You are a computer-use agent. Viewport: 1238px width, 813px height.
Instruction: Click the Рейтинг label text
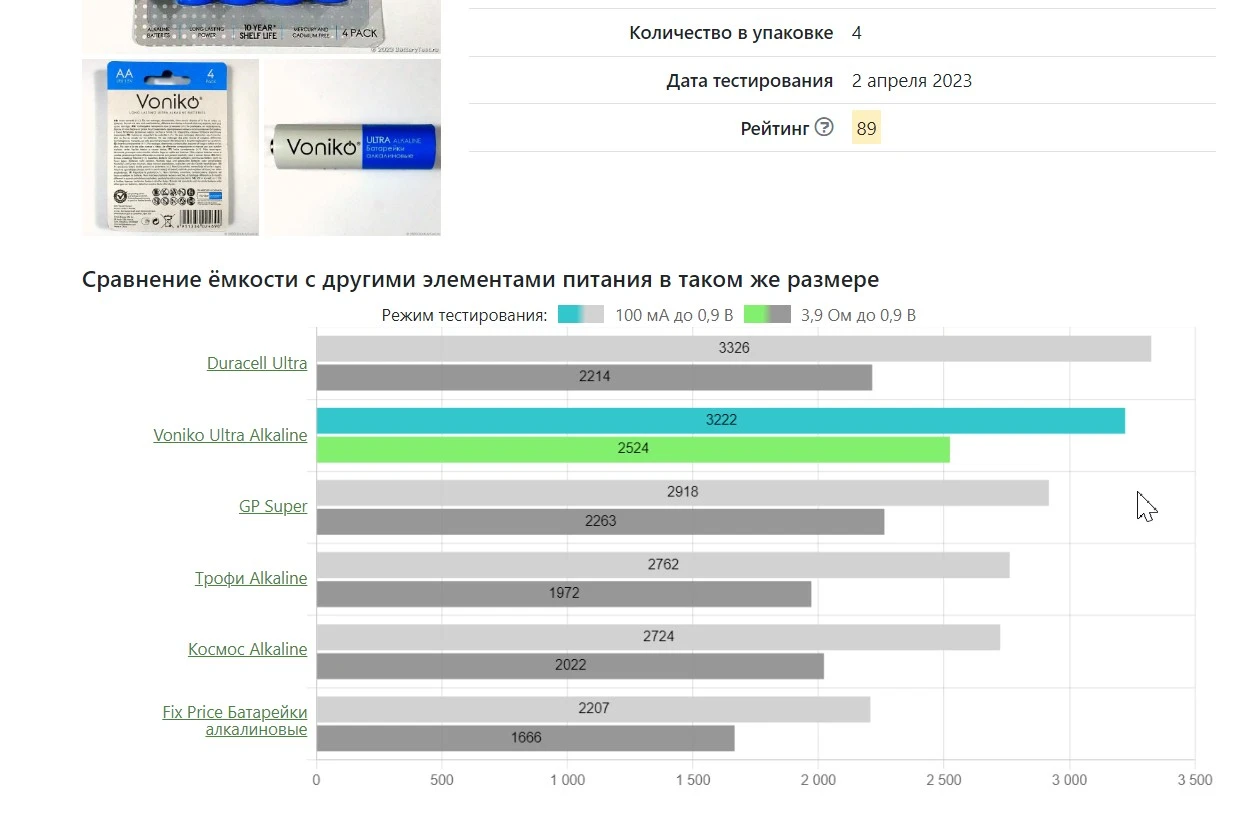(x=774, y=128)
